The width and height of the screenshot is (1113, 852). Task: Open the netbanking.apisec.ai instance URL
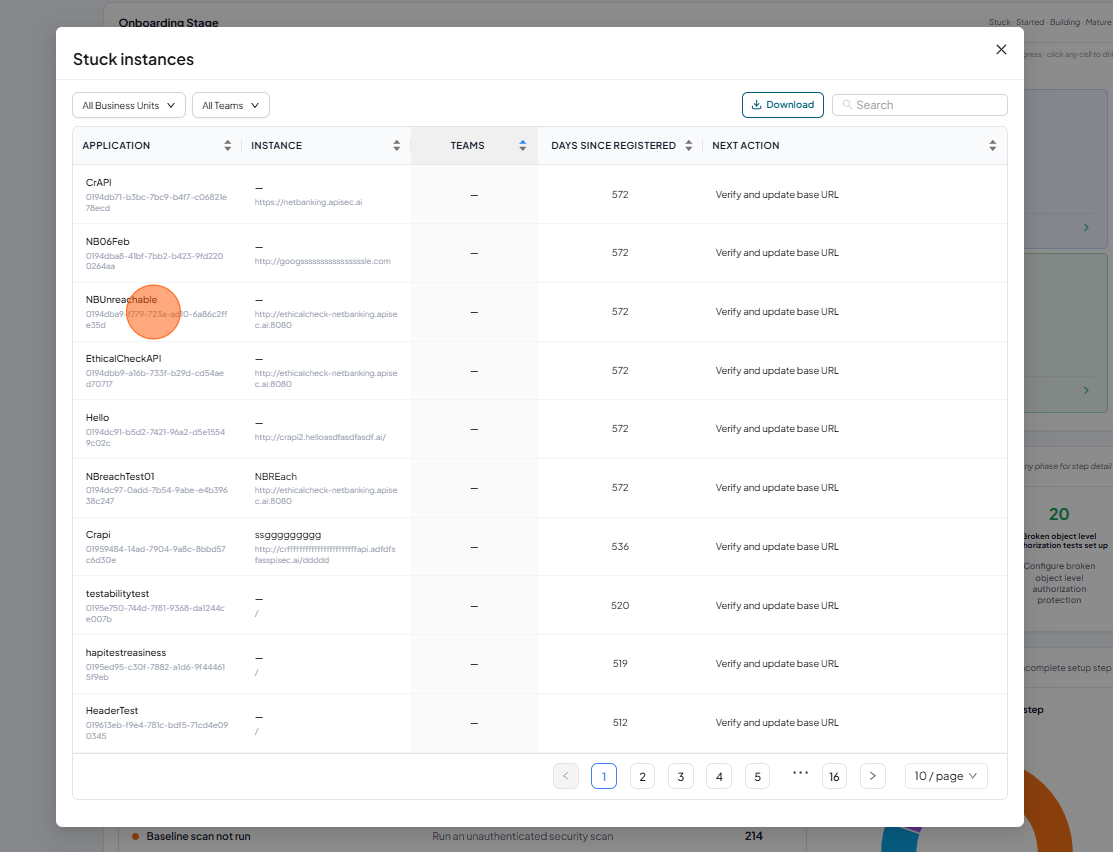308,202
